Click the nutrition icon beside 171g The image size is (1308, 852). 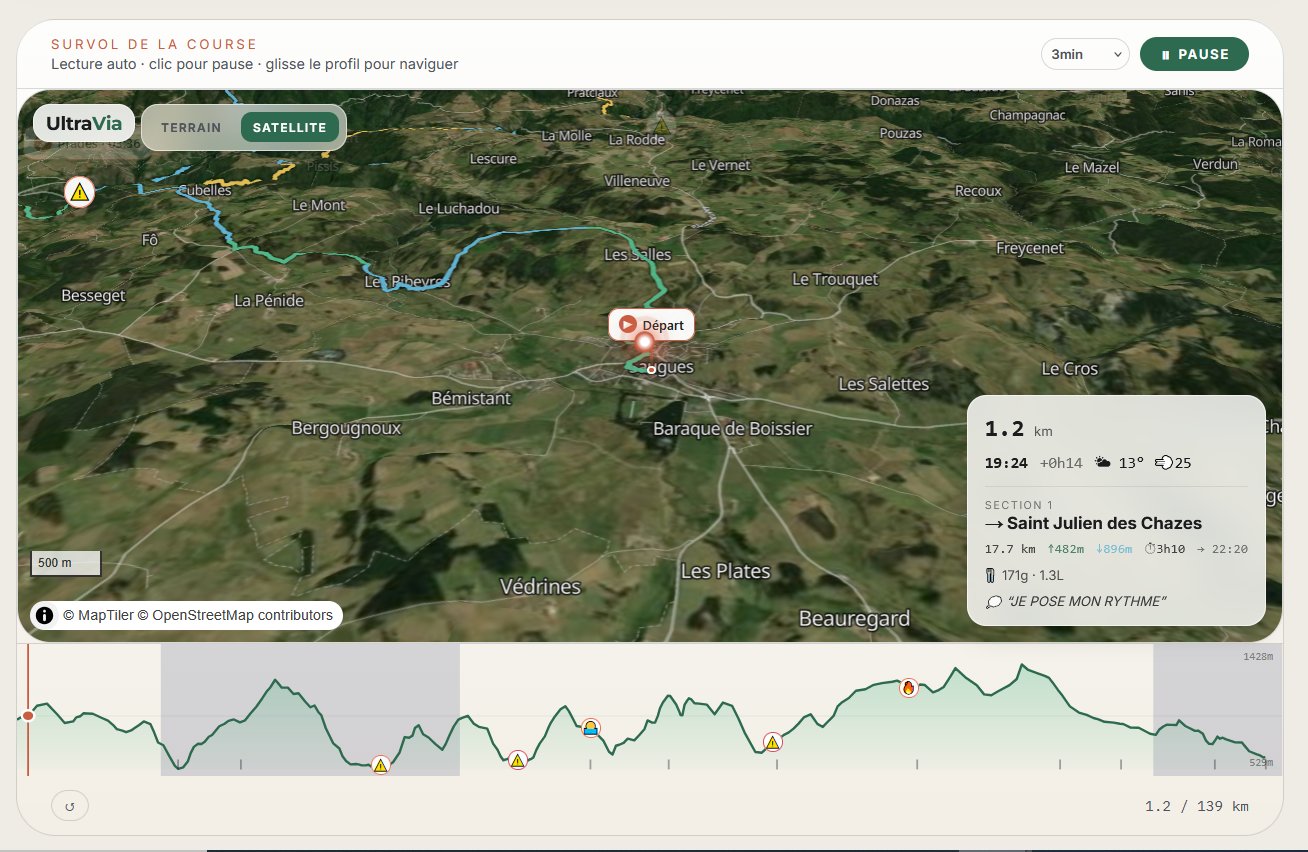coord(990,575)
